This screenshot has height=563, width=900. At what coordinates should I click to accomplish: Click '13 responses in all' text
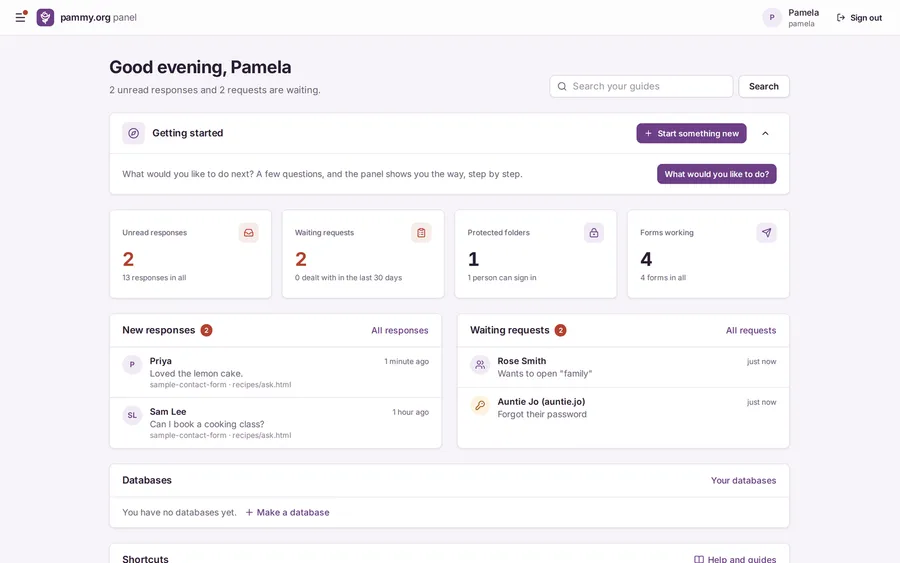pos(154,278)
